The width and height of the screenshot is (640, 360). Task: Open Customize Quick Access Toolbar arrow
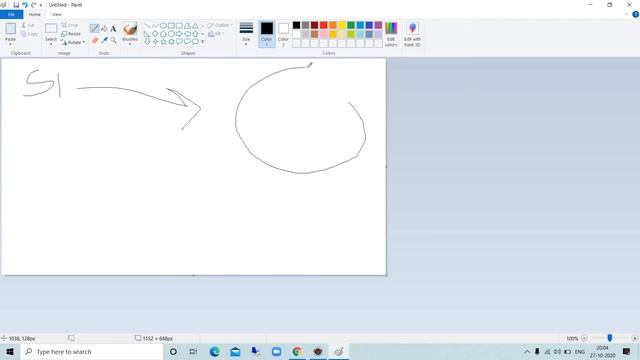click(x=41, y=5)
